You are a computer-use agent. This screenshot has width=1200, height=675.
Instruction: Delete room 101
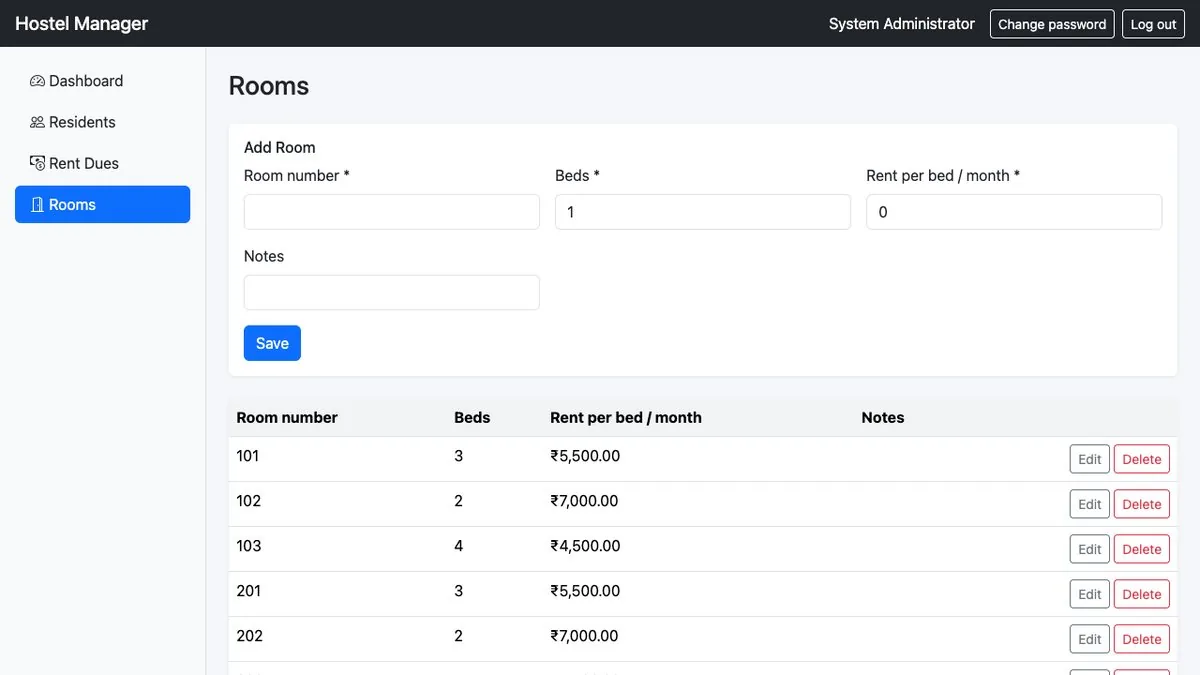pos(1142,459)
